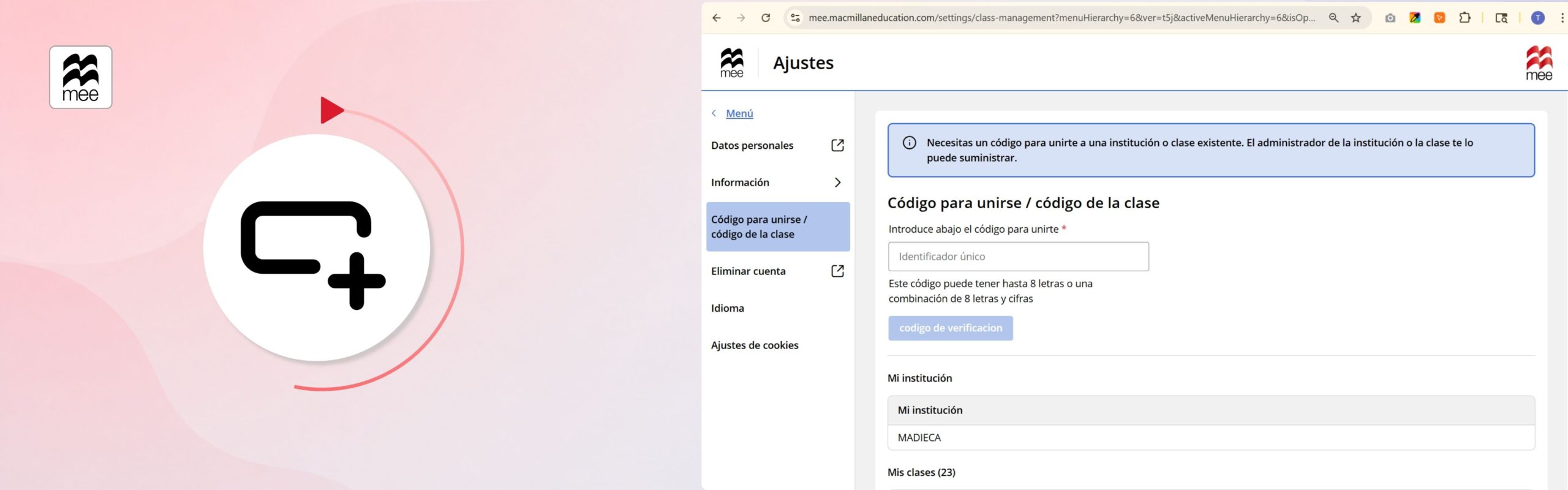Open the Extensions puzzle menu
This screenshot has height=490, width=1568.
point(1464,18)
